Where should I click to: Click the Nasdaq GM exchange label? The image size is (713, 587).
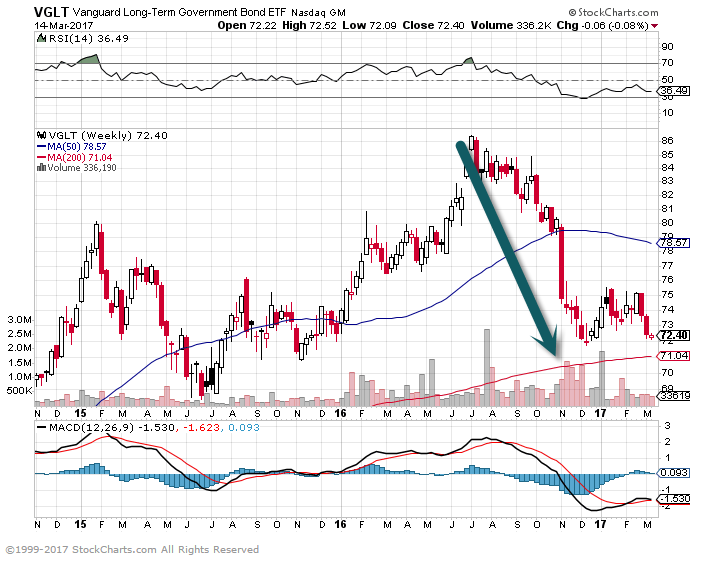[318, 13]
